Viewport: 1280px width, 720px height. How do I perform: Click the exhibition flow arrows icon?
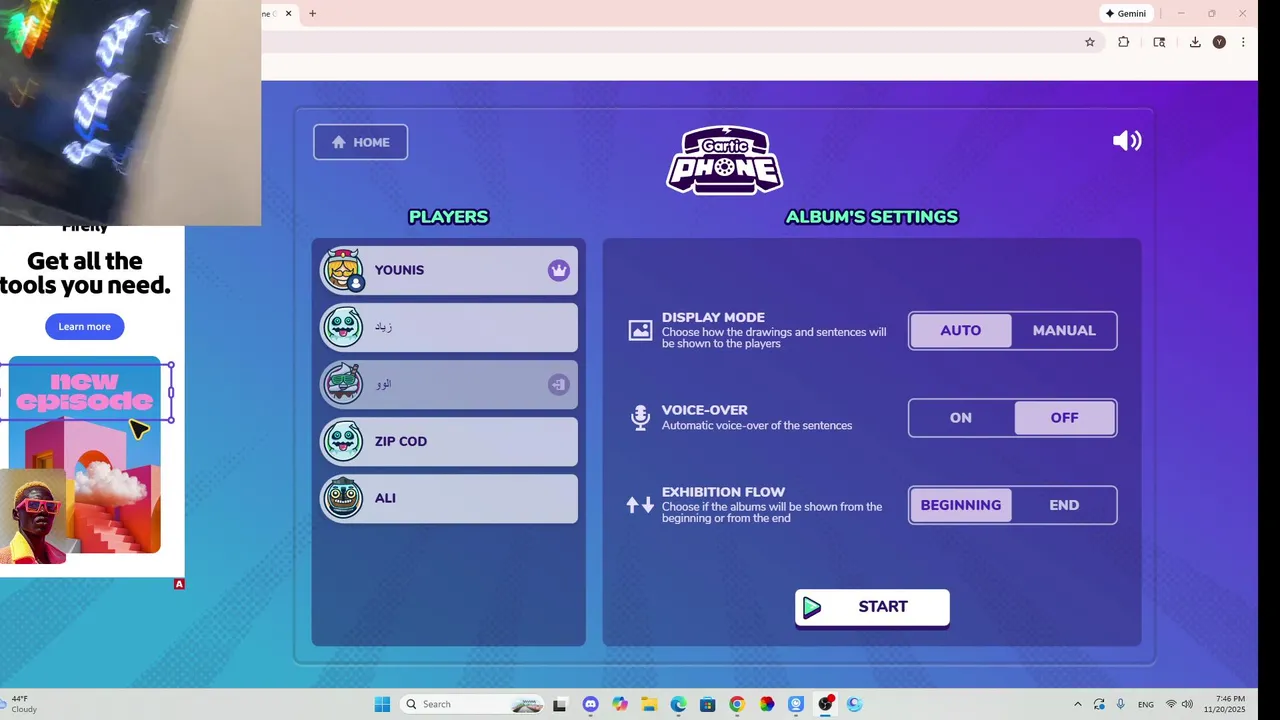640,505
